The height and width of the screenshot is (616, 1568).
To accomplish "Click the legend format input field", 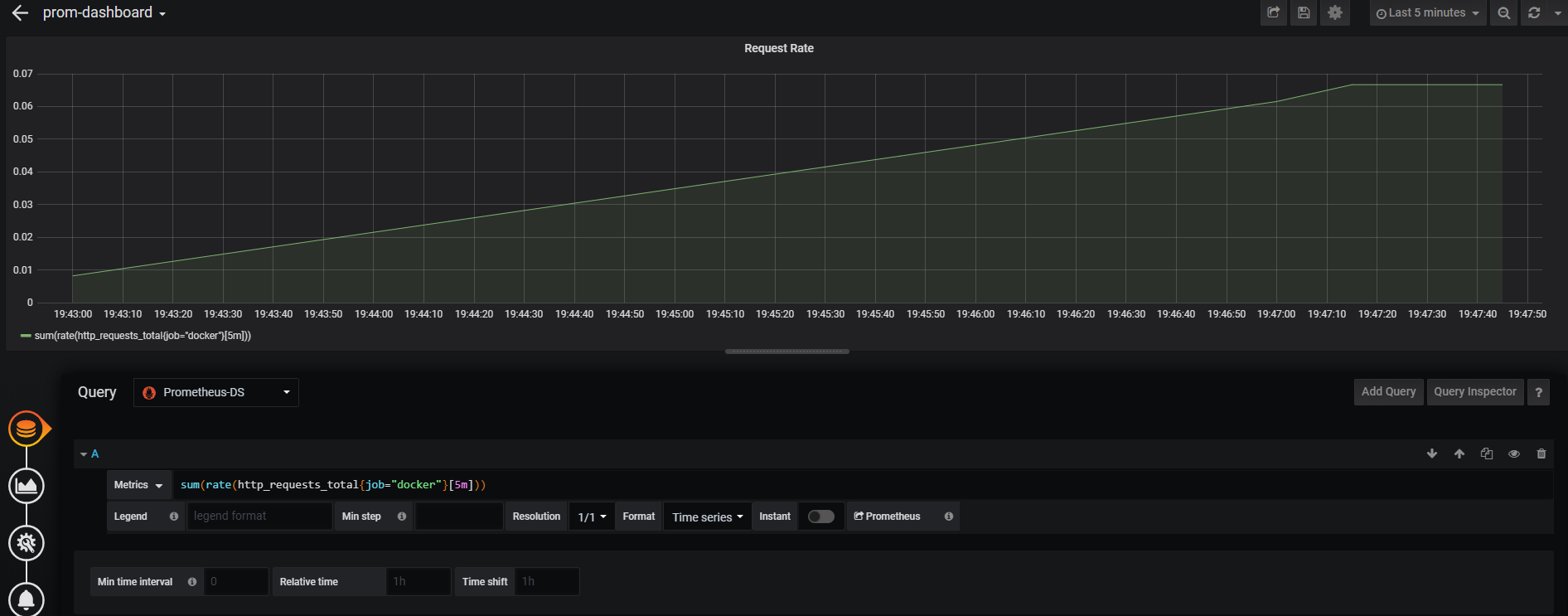I will [259, 517].
